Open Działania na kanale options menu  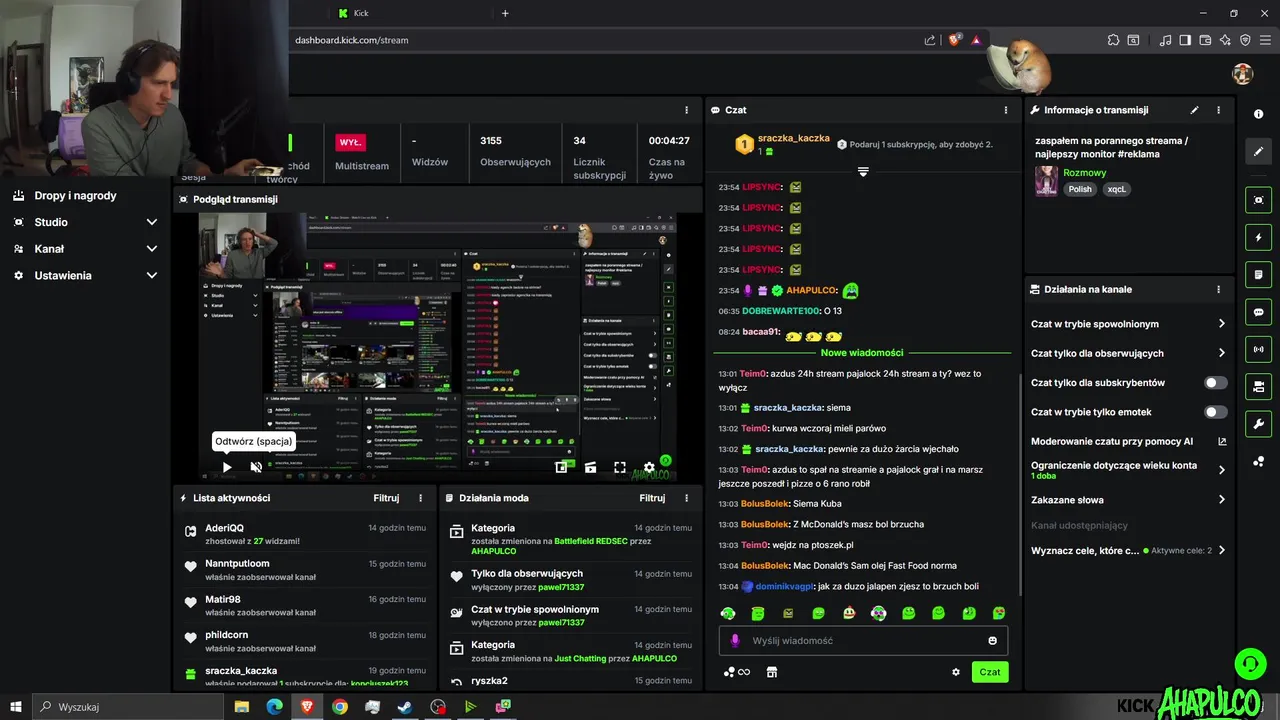(x=1218, y=289)
